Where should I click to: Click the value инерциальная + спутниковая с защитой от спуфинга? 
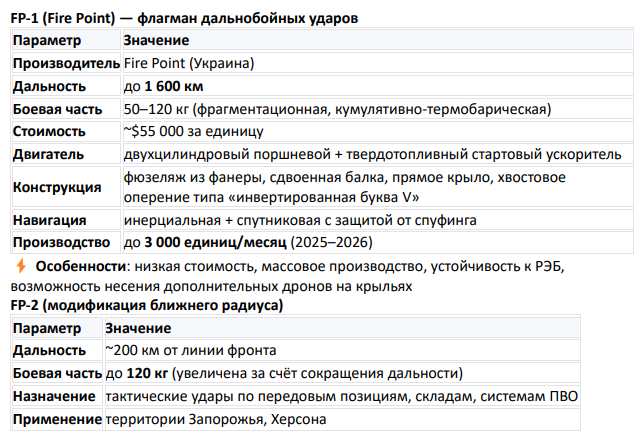pyautogui.click(x=300, y=220)
